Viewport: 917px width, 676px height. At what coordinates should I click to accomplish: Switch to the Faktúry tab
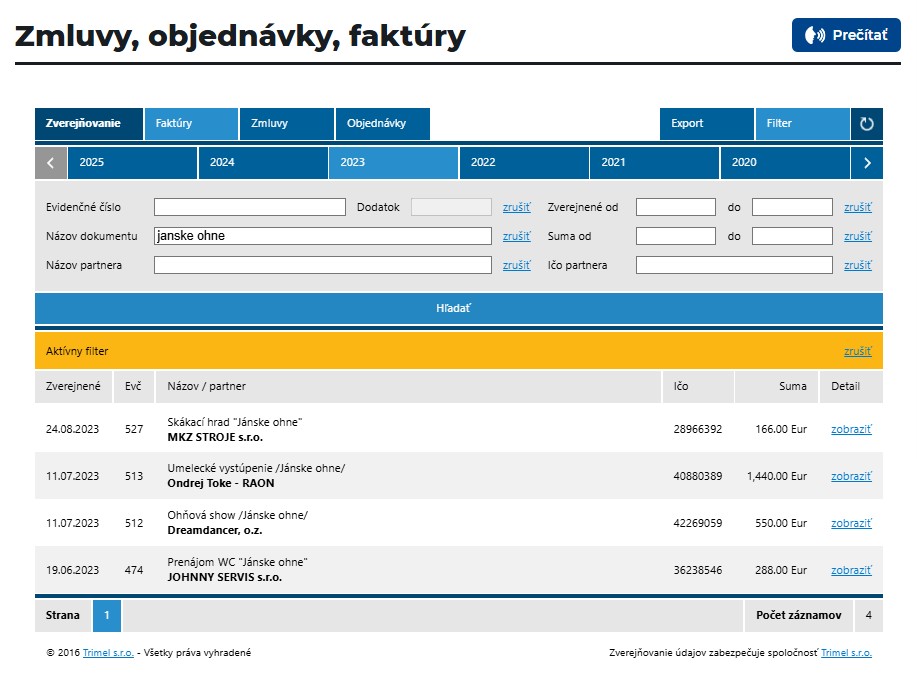click(190, 124)
